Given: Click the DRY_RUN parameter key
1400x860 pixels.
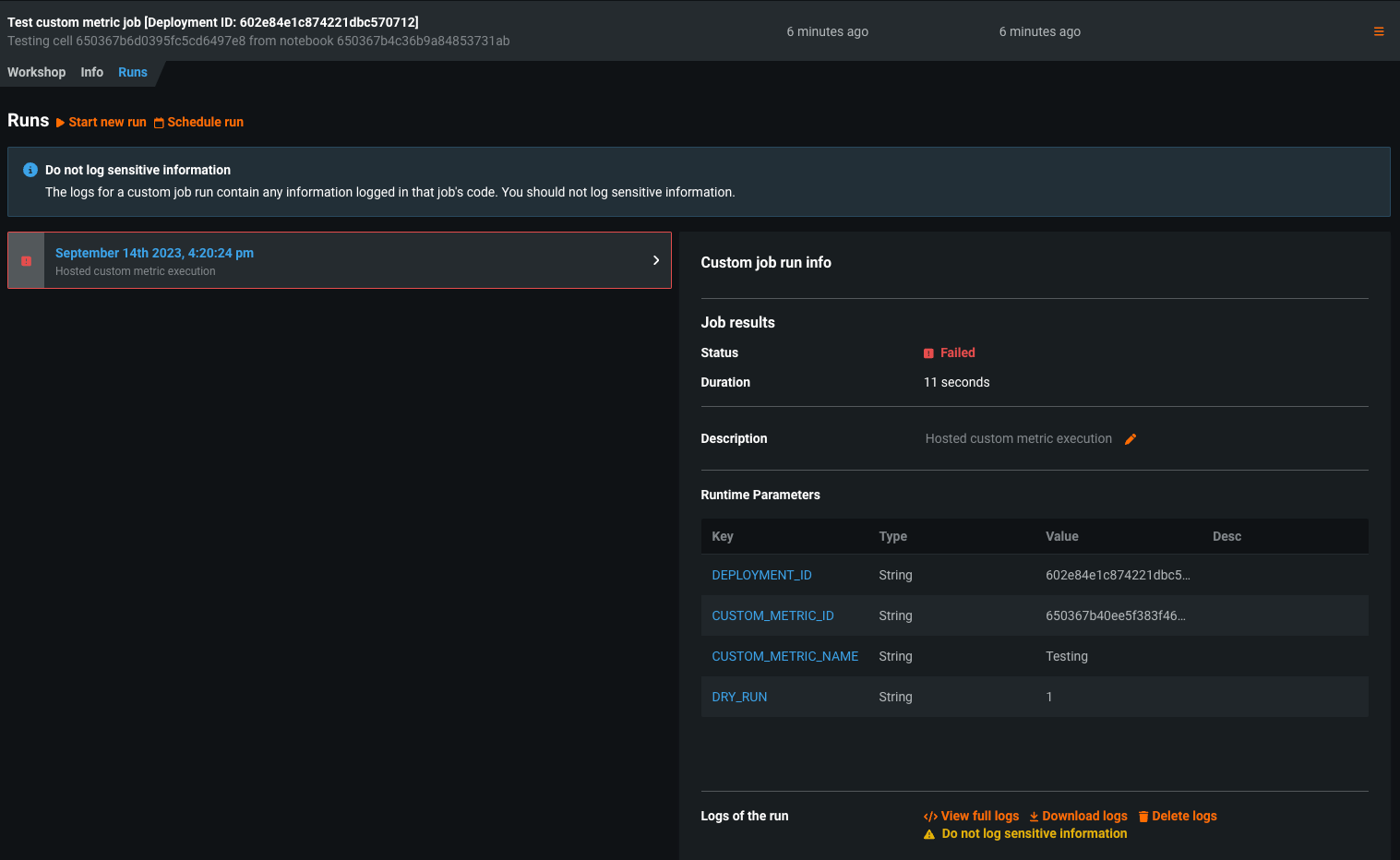Looking at the screenshot, I should [x=739, y=697].
